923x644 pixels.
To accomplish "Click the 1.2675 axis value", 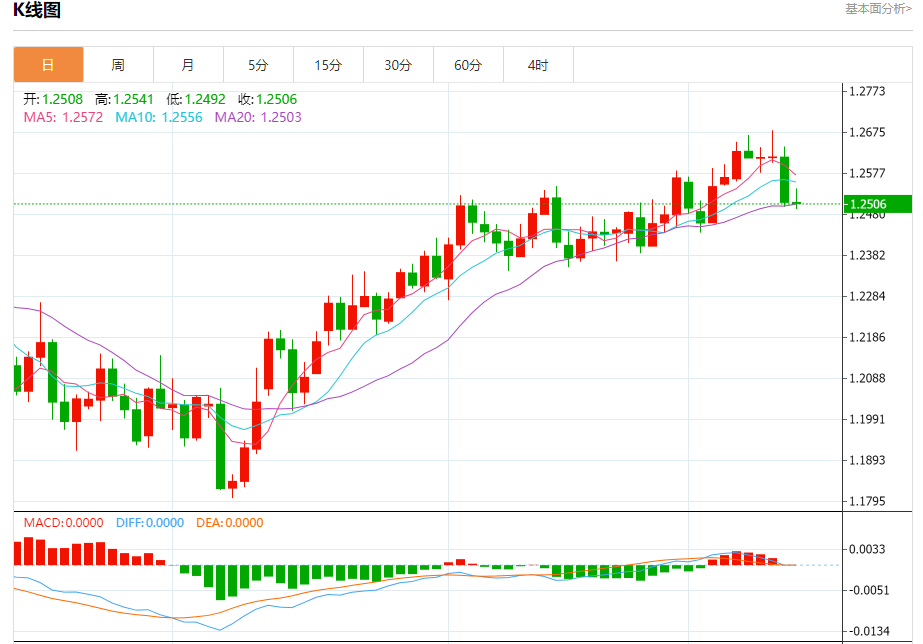I will pos(866,132).
